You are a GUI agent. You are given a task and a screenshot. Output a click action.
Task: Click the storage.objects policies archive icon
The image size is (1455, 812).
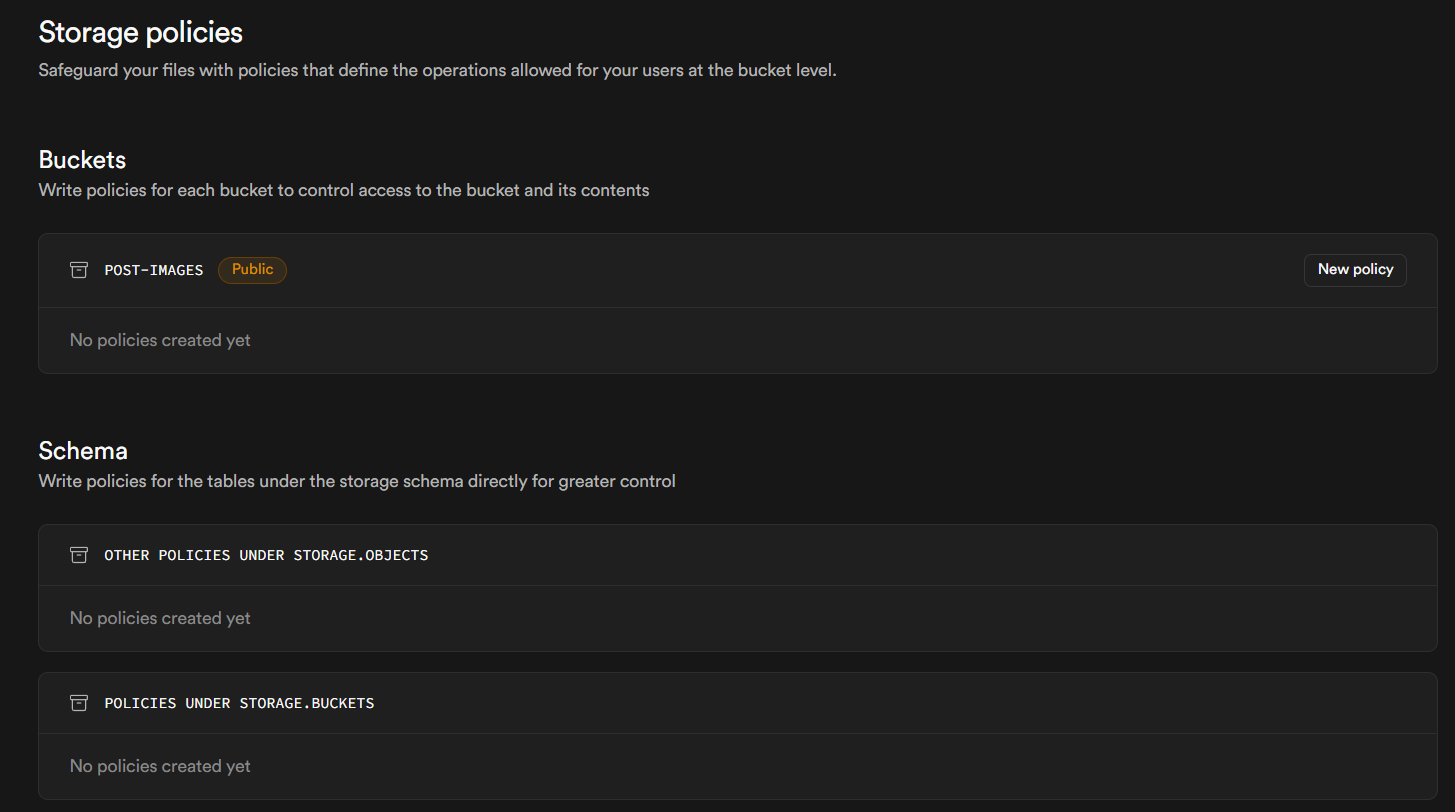(x=79, y=555)
